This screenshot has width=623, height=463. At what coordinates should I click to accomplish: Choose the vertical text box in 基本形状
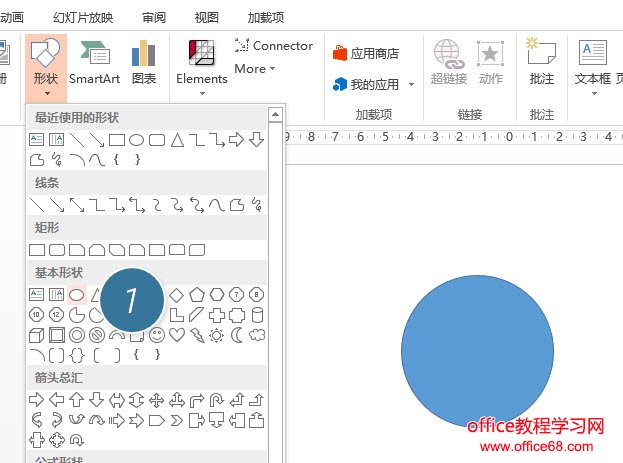pyautogui.click(x=56, y=295)
